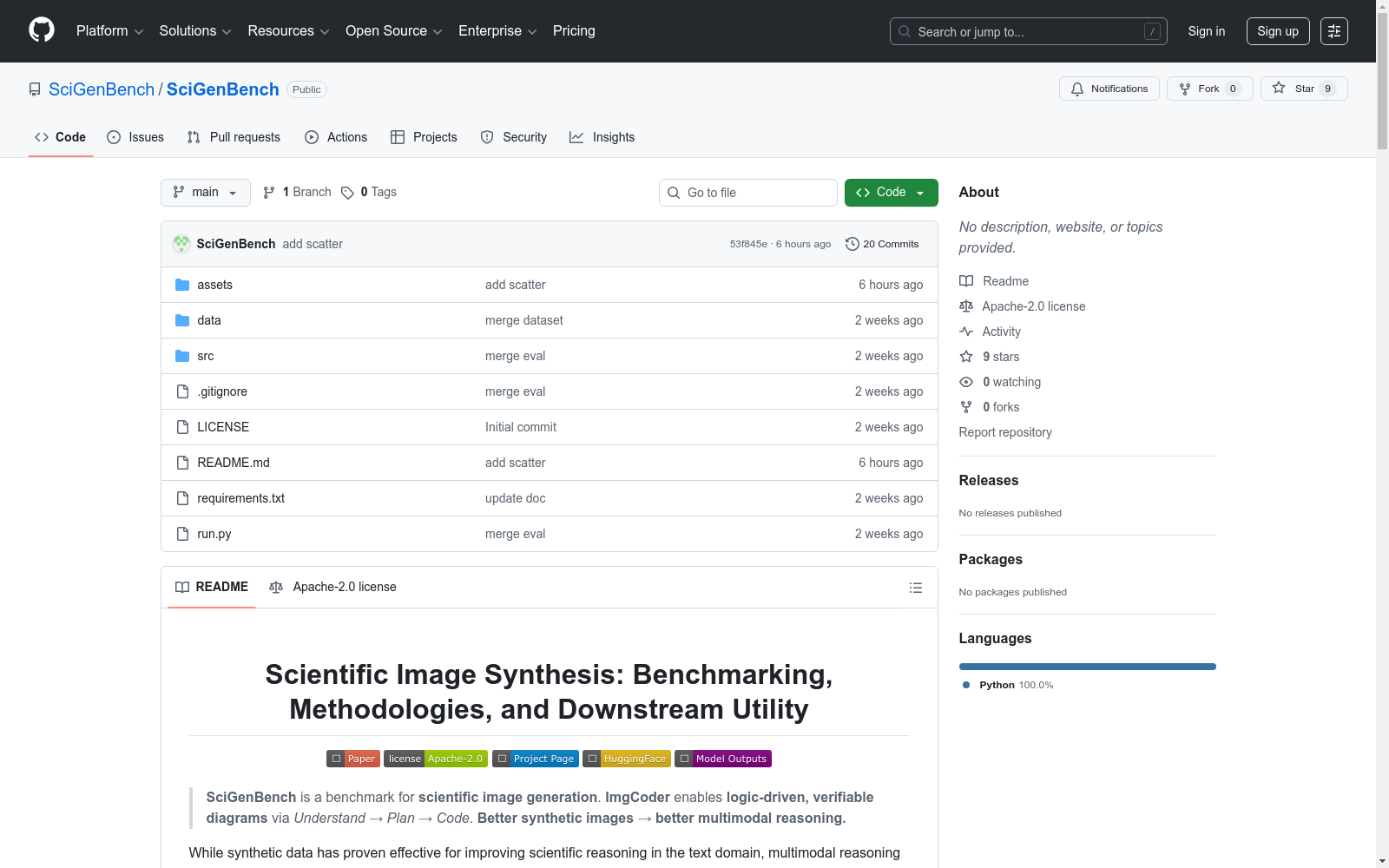Click the Report repository link
This screenshot has width=1389, height=868.
click(1005, 432)
